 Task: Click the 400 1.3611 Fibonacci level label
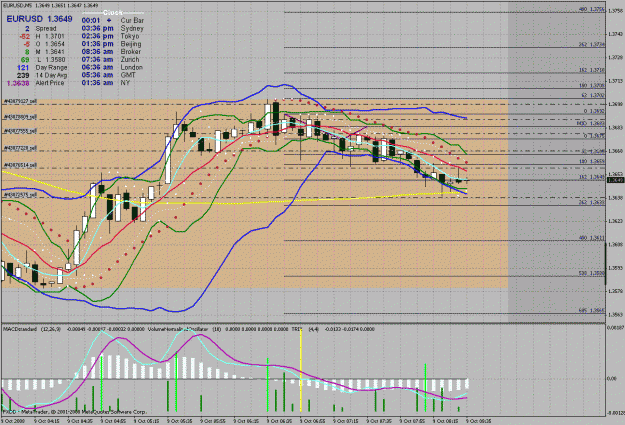[x=592, y=238]
